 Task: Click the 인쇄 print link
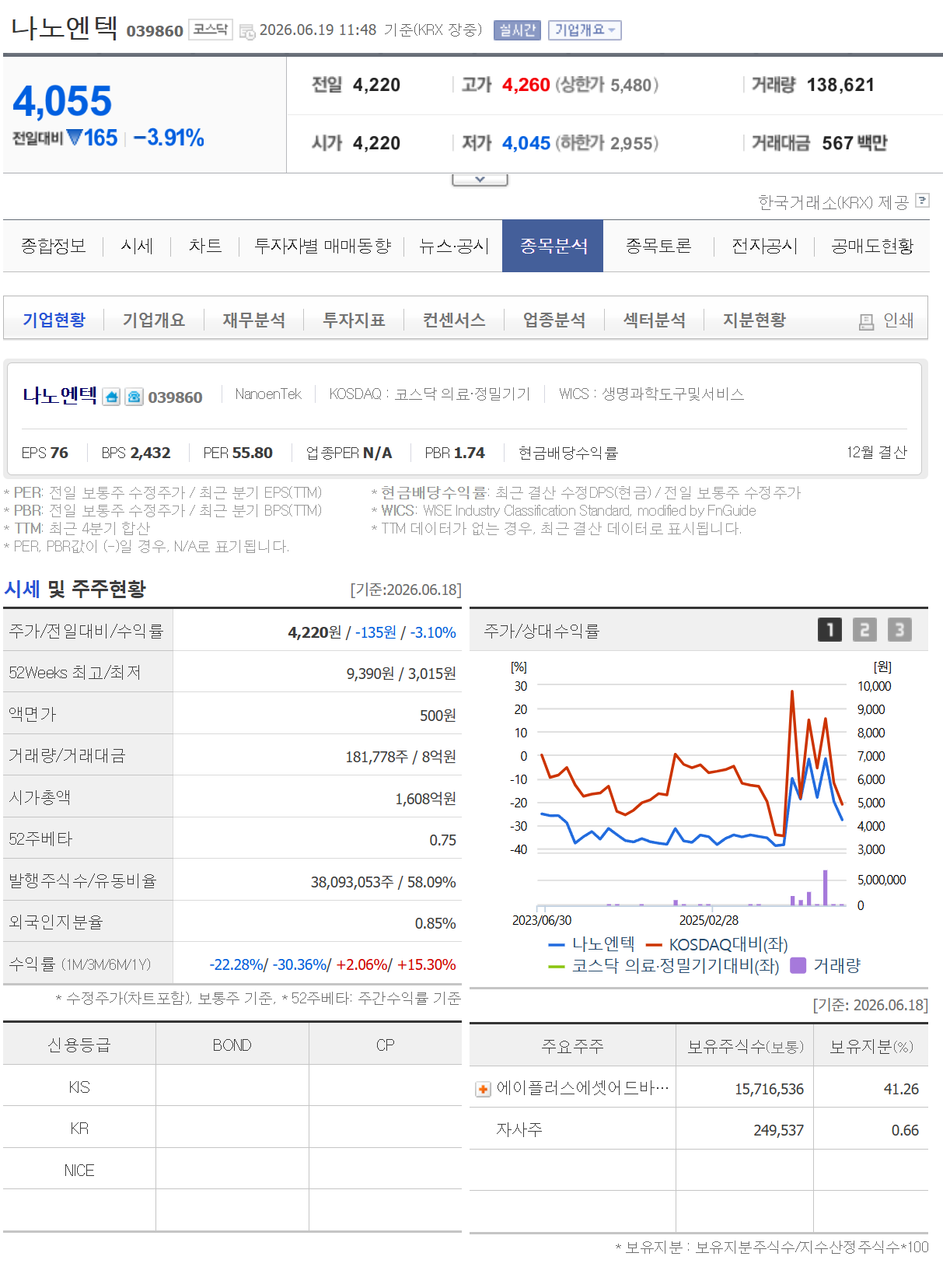point(898,320)
